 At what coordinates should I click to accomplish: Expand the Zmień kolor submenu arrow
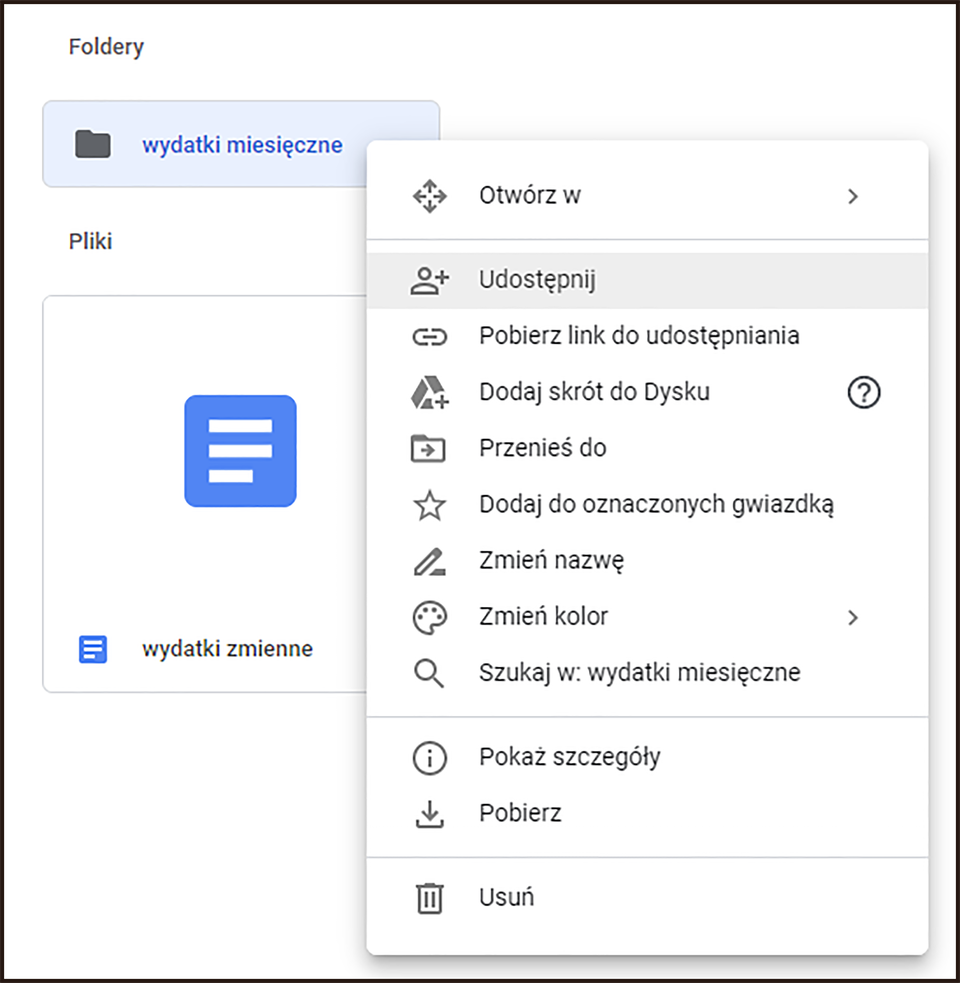click(x=853, y=617)
